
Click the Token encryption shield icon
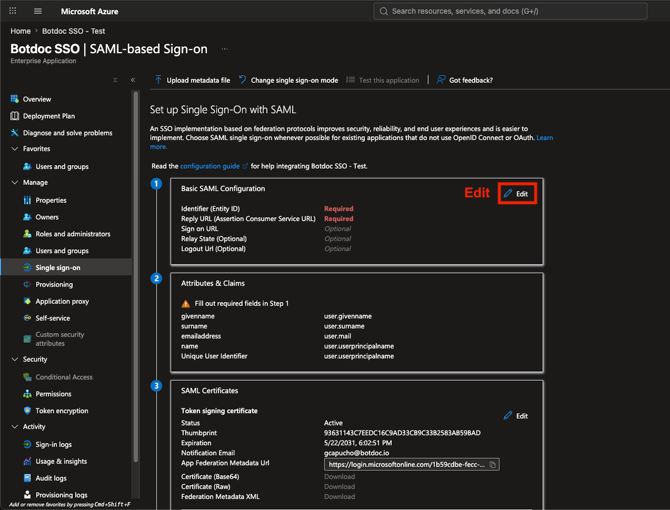point(27,410)
